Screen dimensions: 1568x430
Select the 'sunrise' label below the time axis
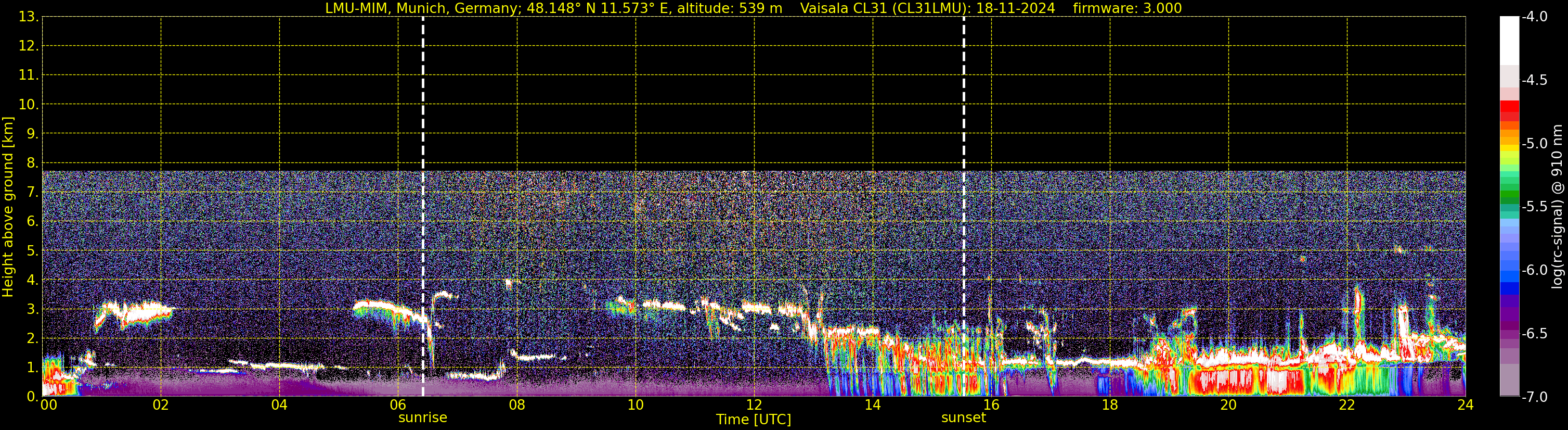point(422,418)
